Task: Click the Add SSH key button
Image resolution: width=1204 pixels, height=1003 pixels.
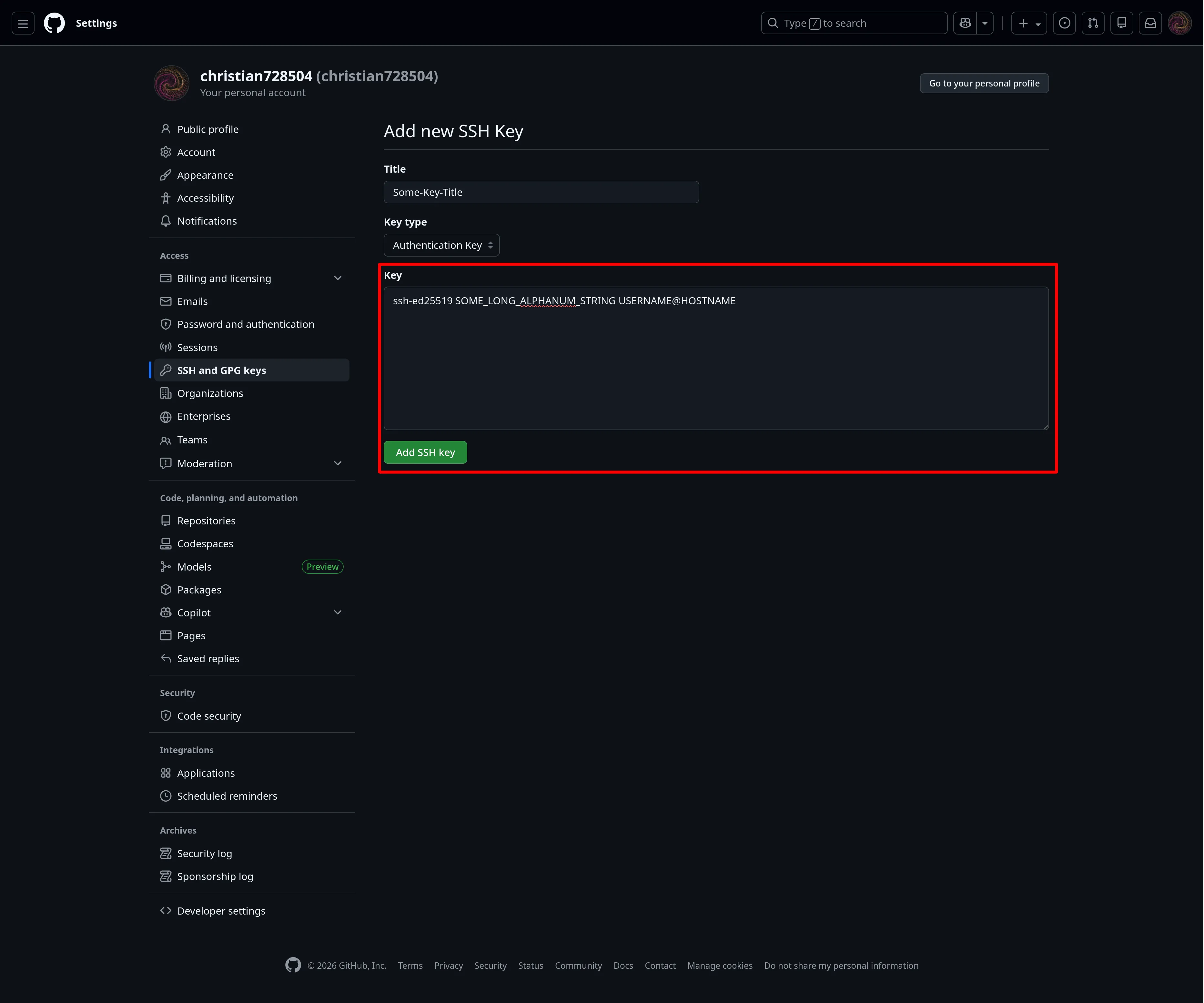Action: pyautogui.click(x=425, y=452)
